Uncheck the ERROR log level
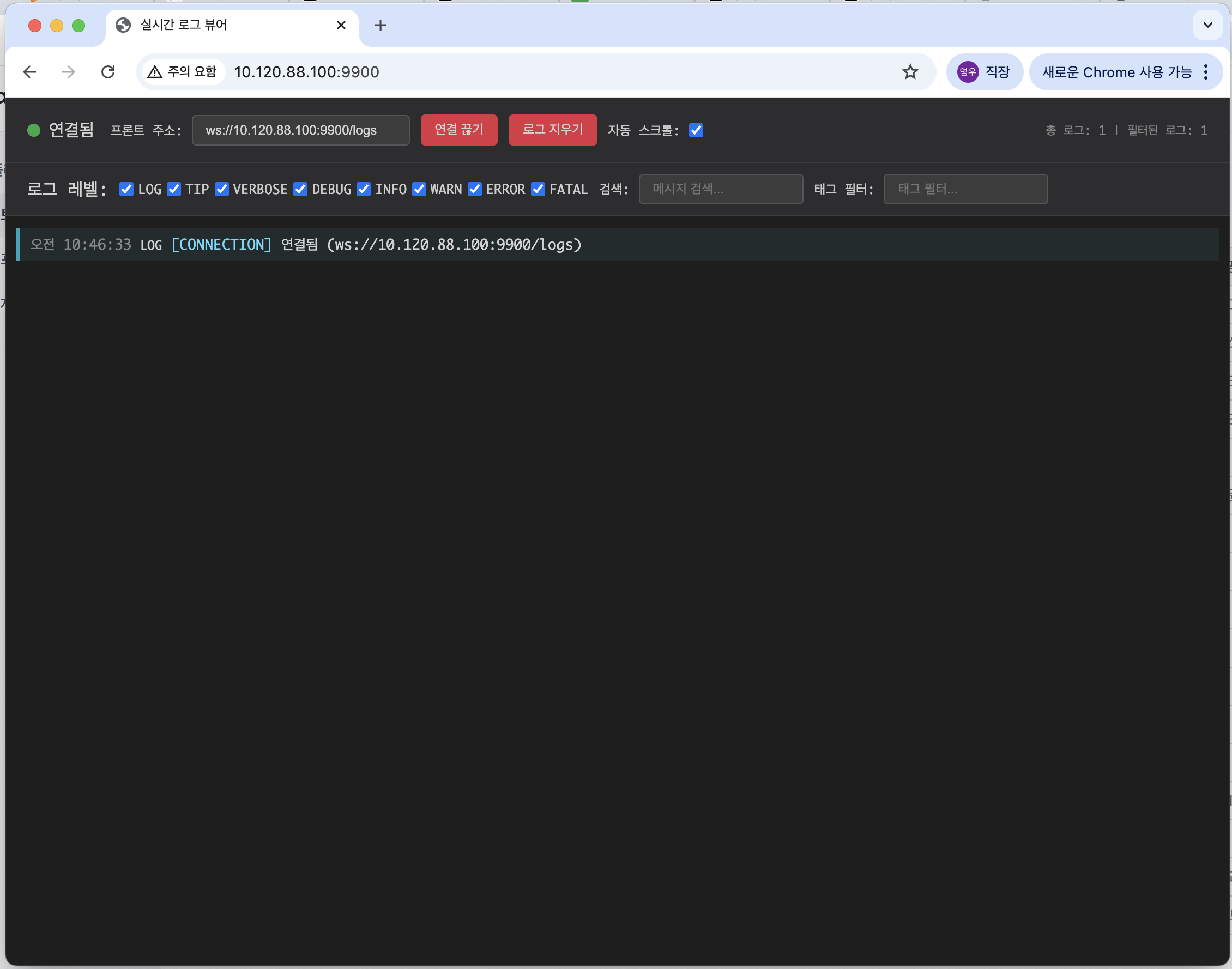The image size is (1232, 969). click(x=475, y=189)
